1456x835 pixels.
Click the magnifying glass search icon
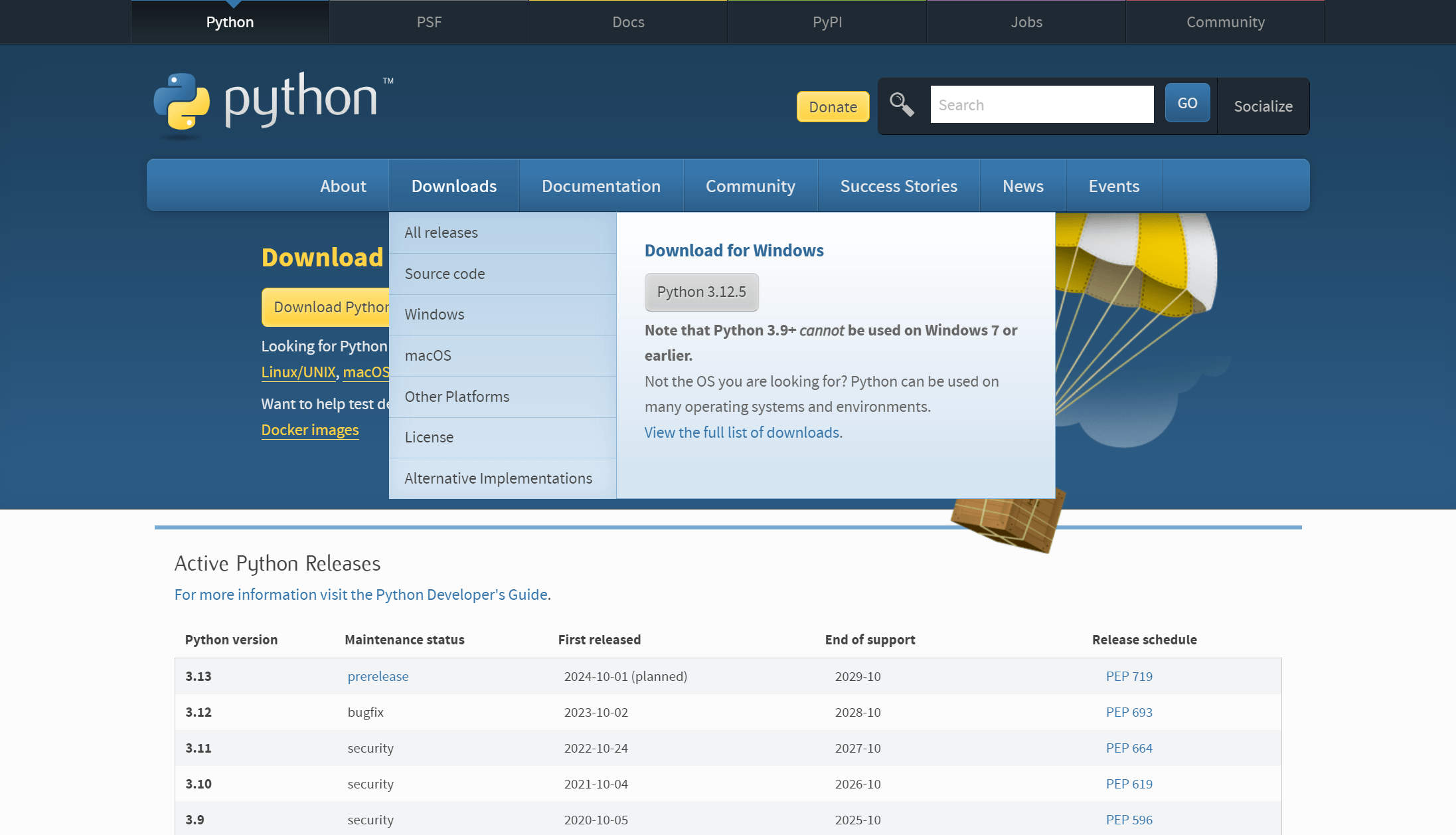(902, 105)
